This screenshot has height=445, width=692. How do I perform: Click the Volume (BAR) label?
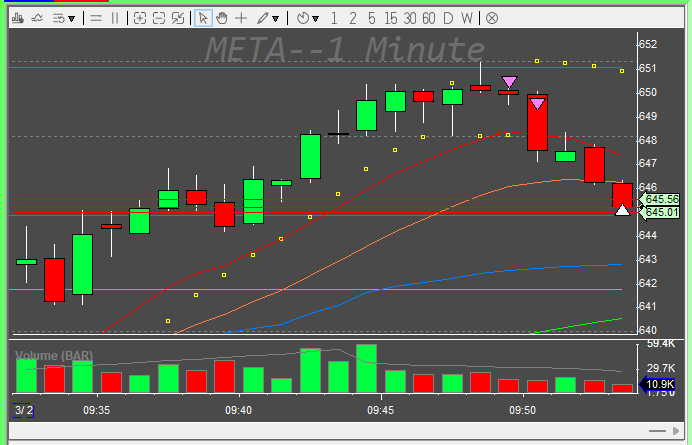coord(54,356)
